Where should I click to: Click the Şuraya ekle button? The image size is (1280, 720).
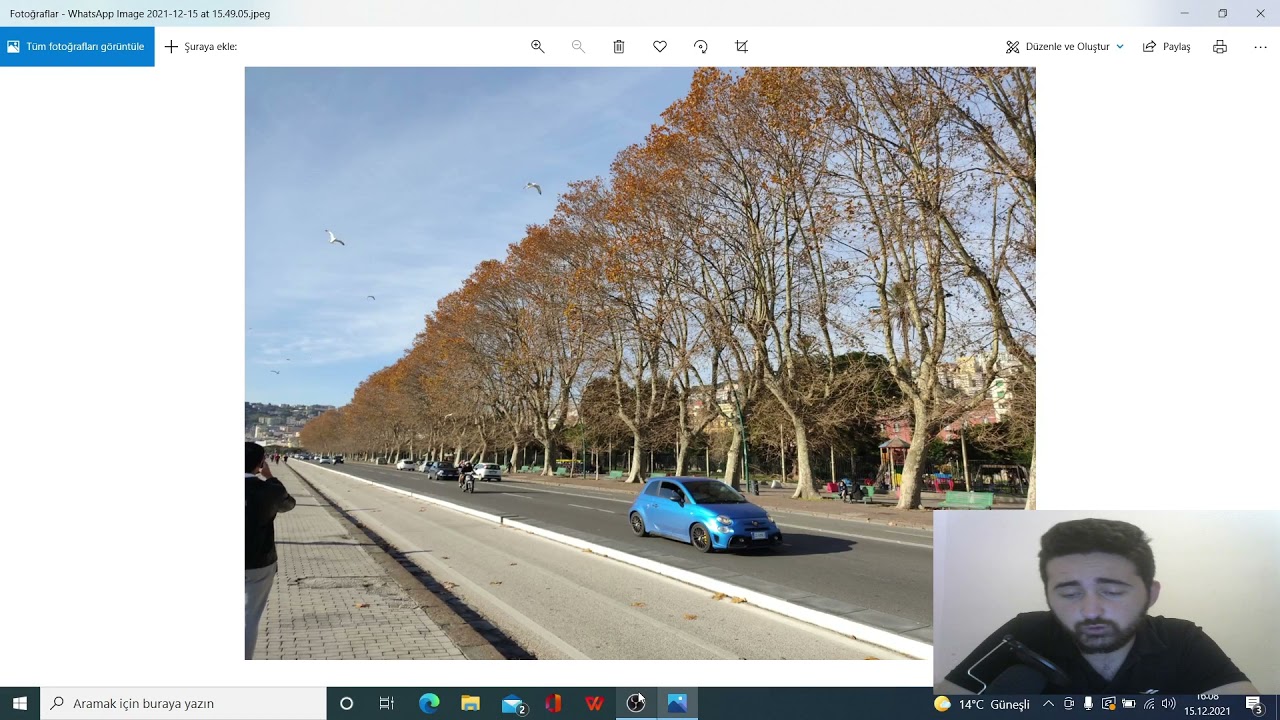click(201, 47)
